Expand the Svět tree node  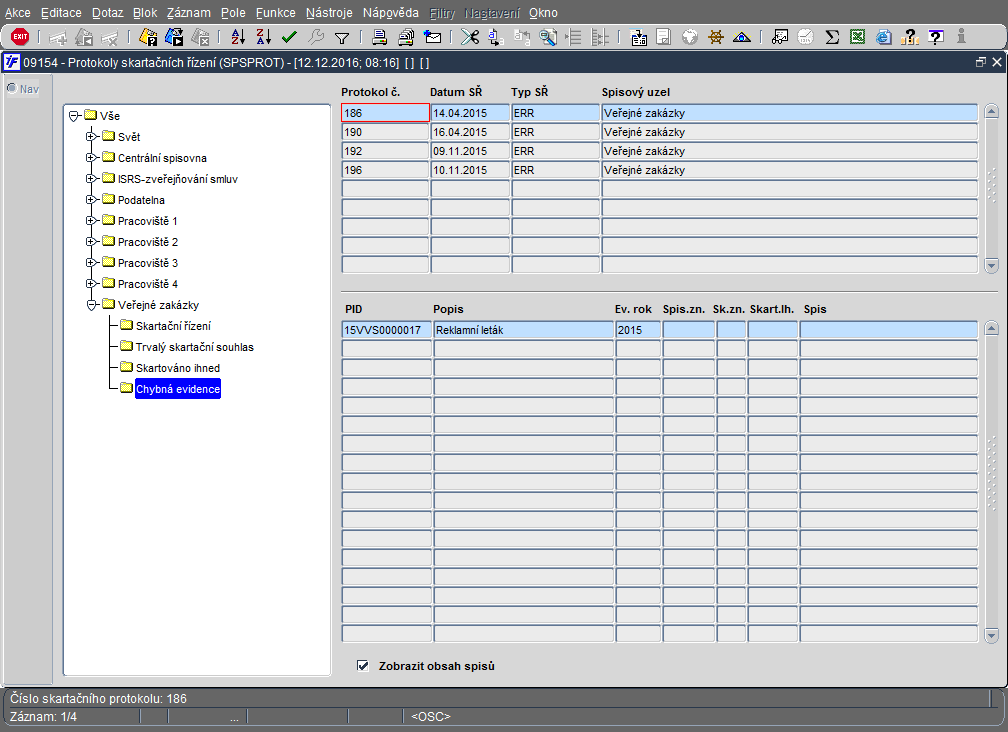tap(91, 137)
